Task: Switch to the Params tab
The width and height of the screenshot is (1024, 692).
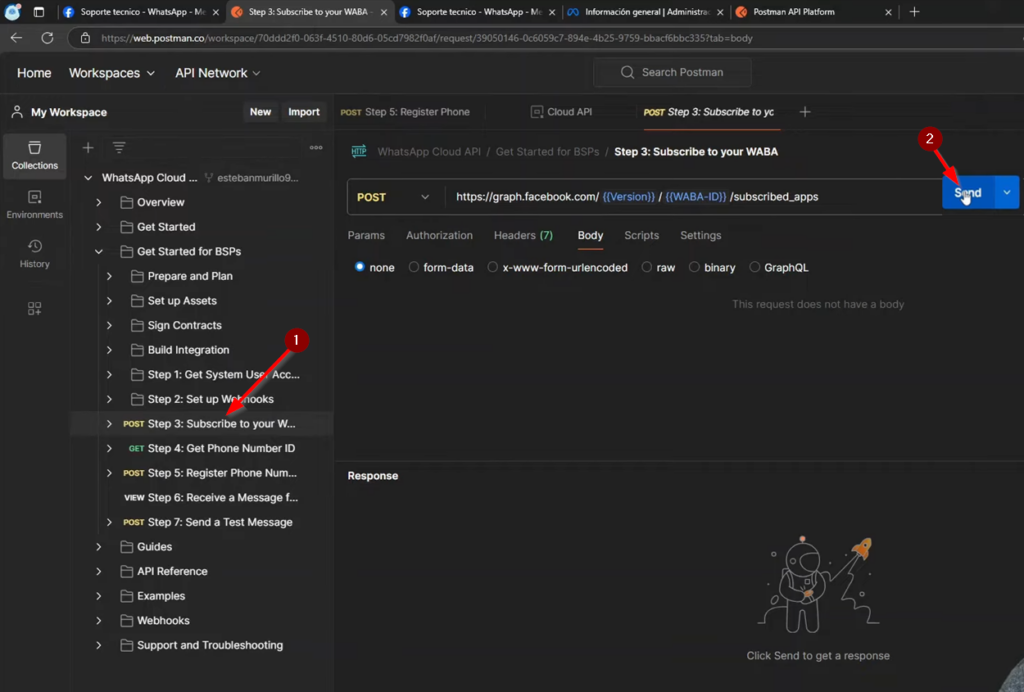Action: click(366, 235)
